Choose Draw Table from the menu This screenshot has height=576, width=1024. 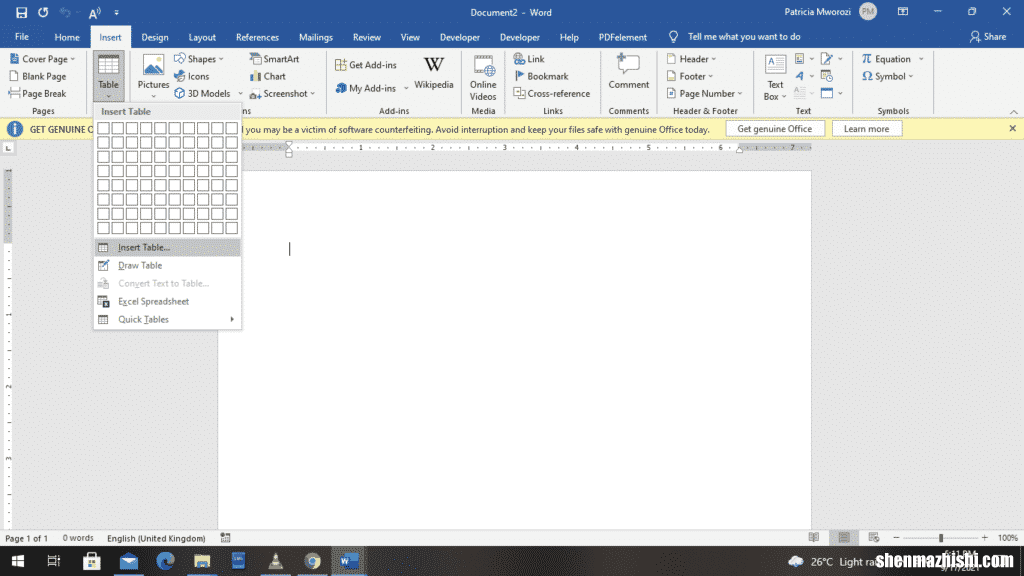coord(167,266)
